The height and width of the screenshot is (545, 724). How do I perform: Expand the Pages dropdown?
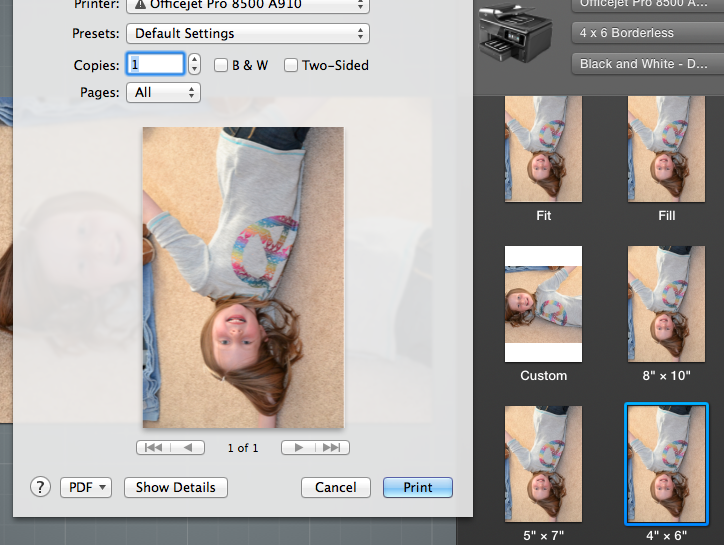pos(163,92)
